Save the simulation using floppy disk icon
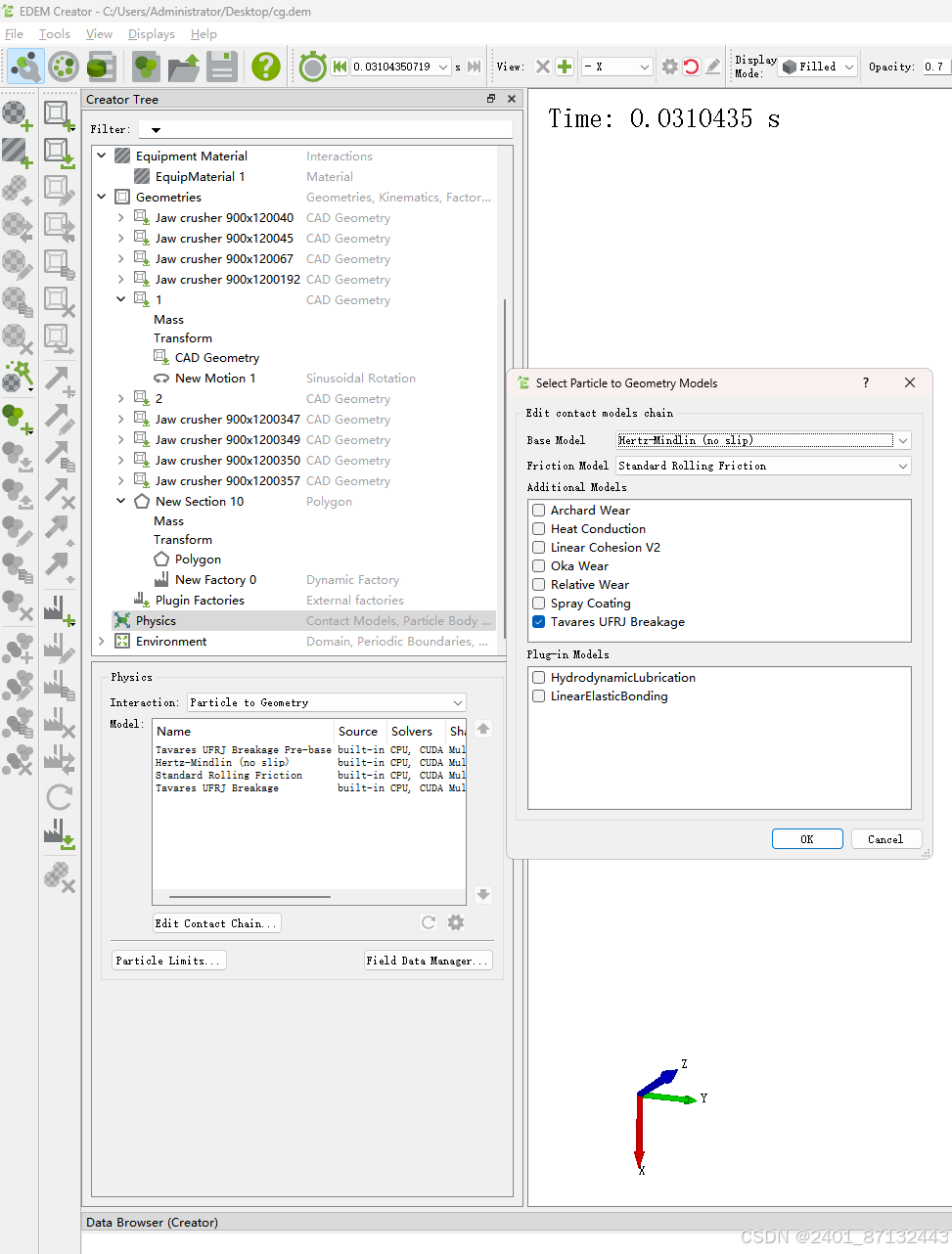 222,67
